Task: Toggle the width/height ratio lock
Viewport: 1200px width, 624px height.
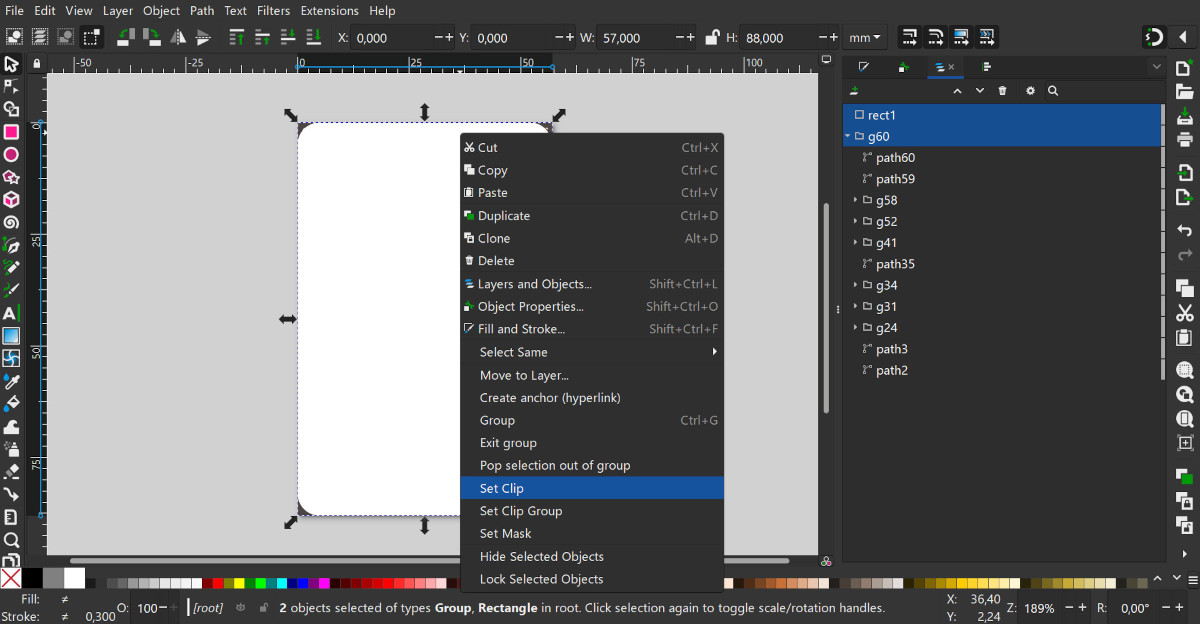Action: tap(711, 38)
